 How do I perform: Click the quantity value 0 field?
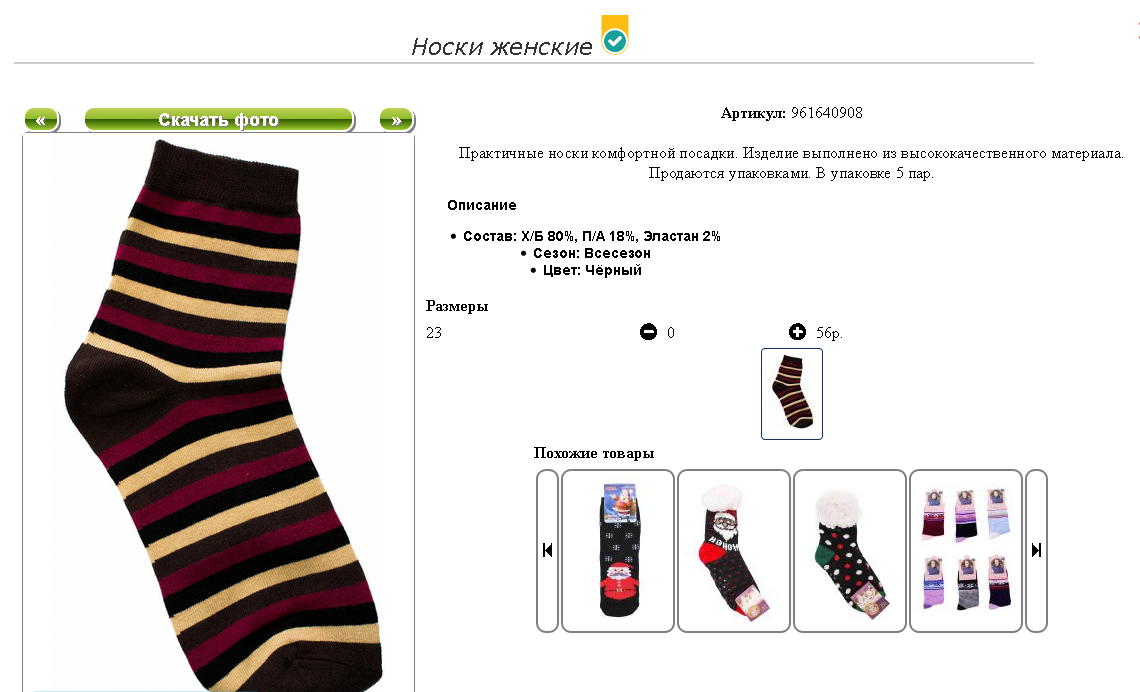(670, 333)
